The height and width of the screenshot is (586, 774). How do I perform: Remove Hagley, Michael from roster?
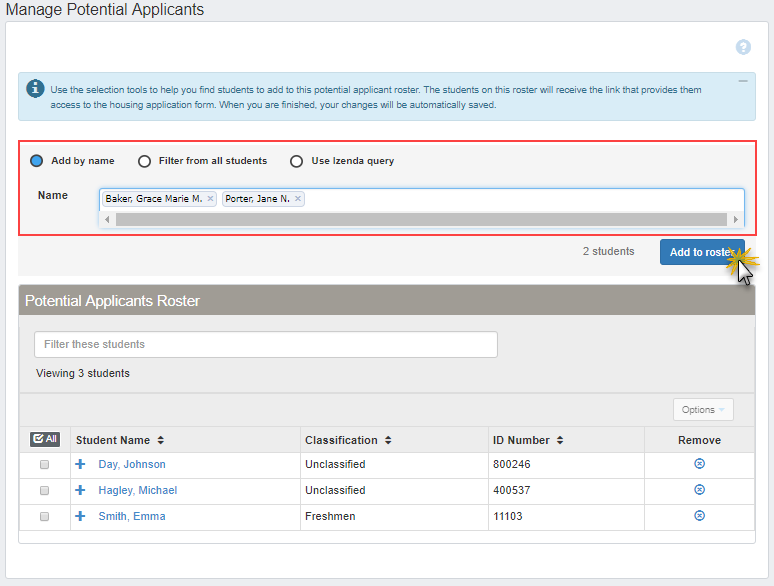(699, 490)
